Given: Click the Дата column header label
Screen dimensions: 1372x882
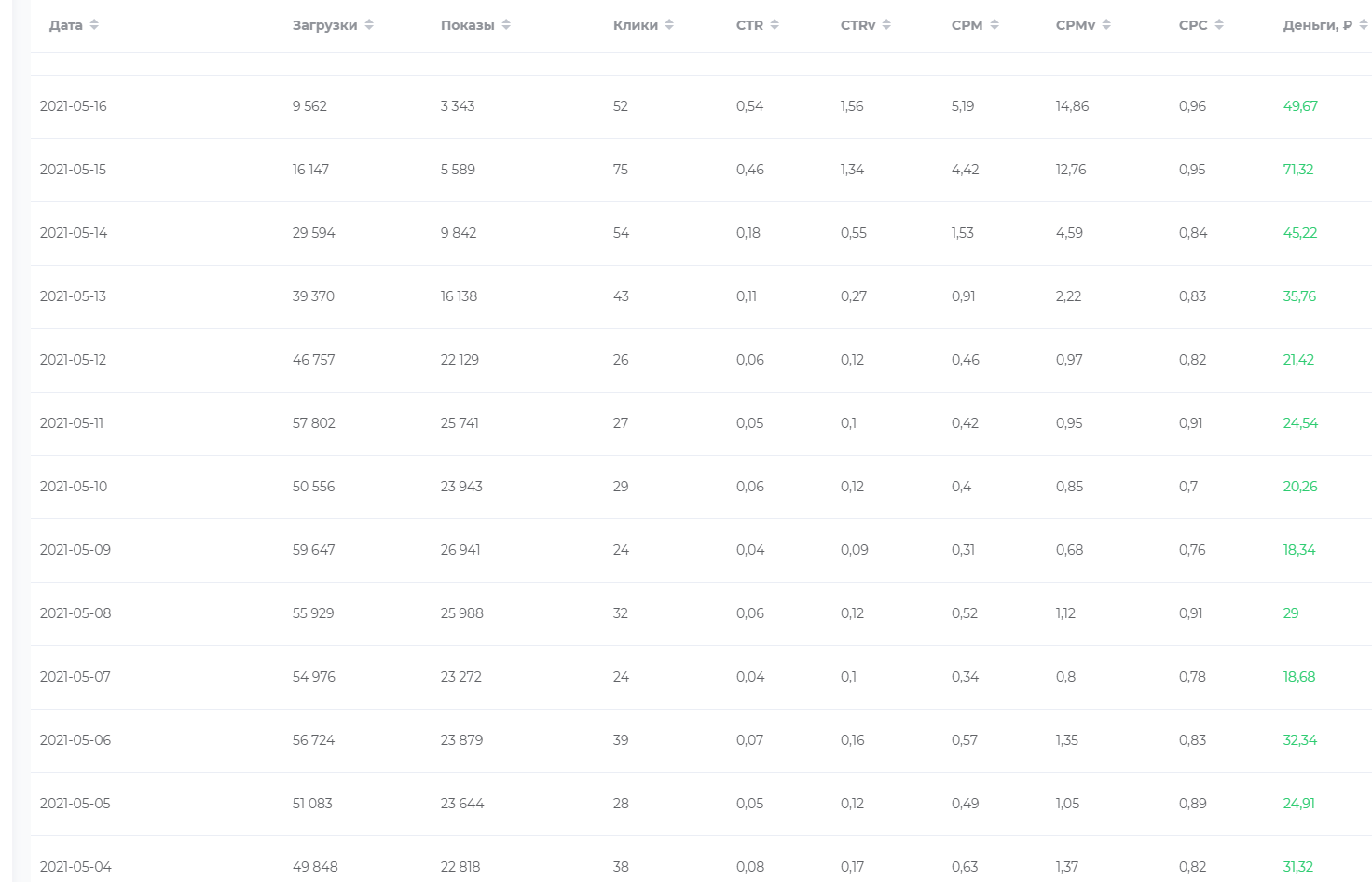Looking at the screenshot, I should pyautogui.click(x=66, y=25).
